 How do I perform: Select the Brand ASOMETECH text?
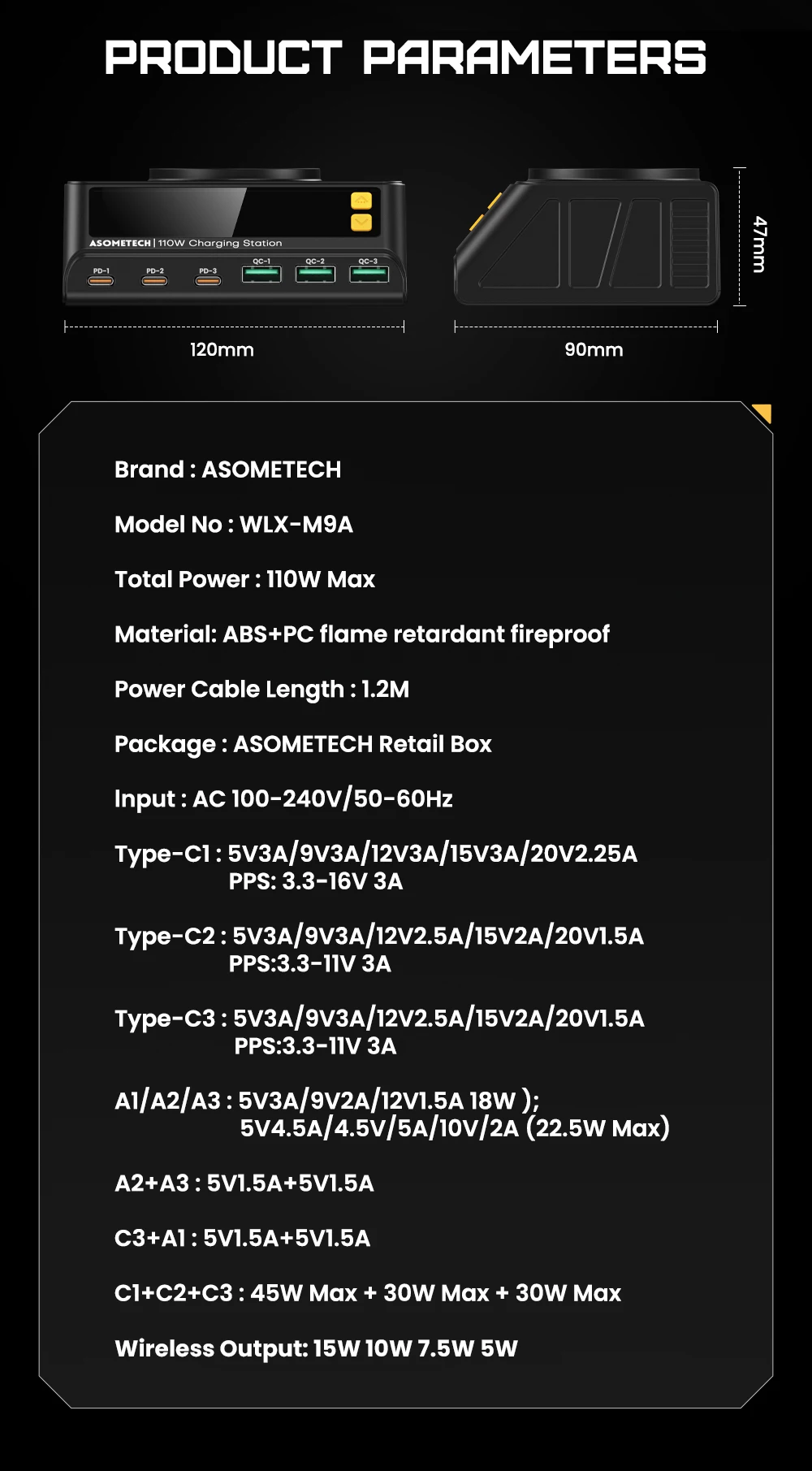[227, 469]
